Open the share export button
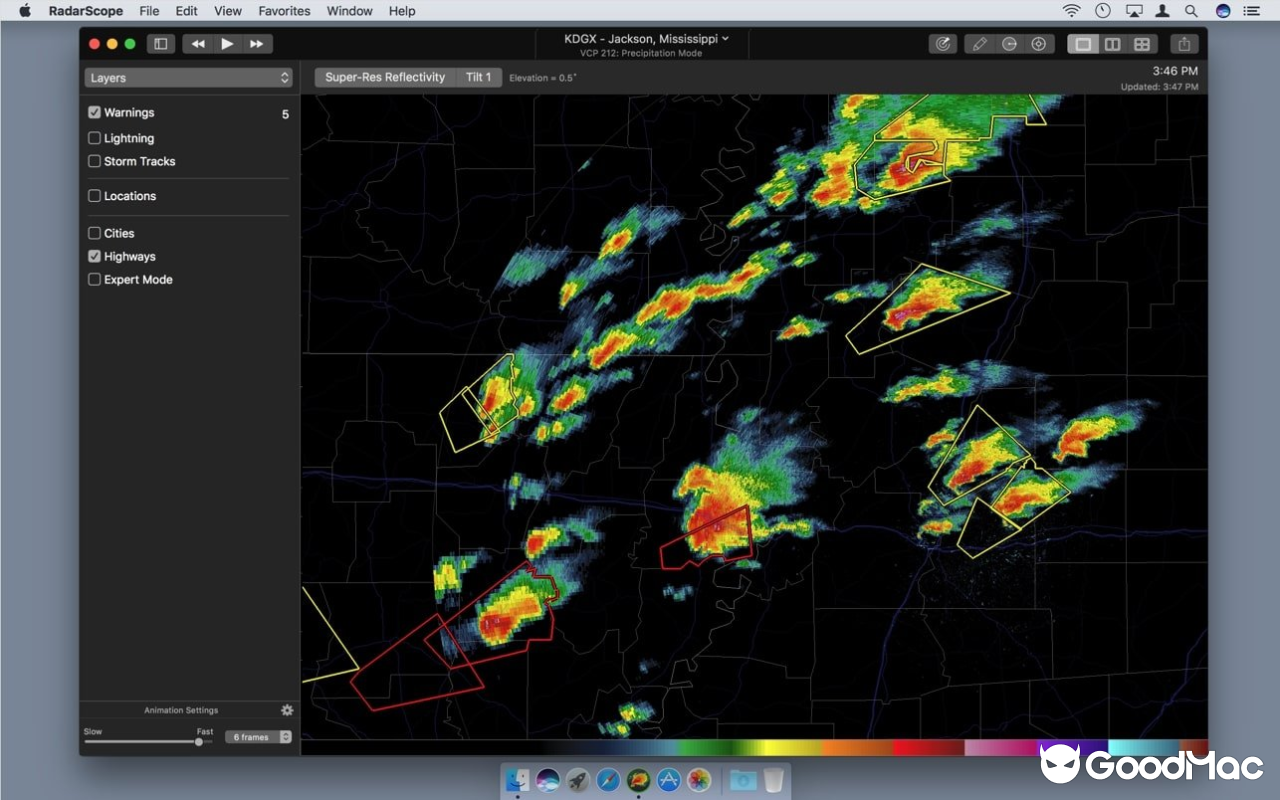 click(1184, 44)
